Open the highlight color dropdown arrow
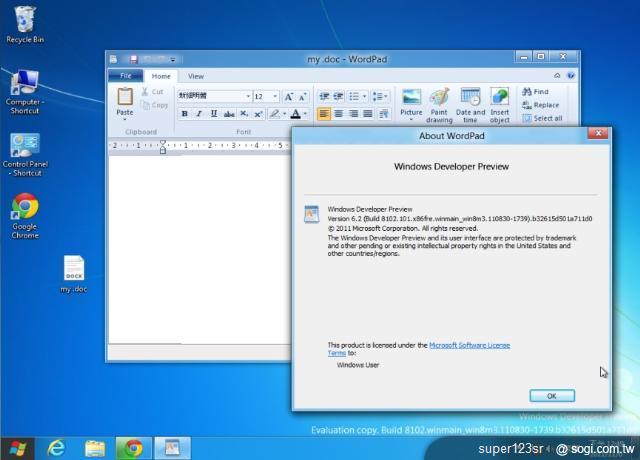This screenshot has width=640, height=460. coord(284,114)
